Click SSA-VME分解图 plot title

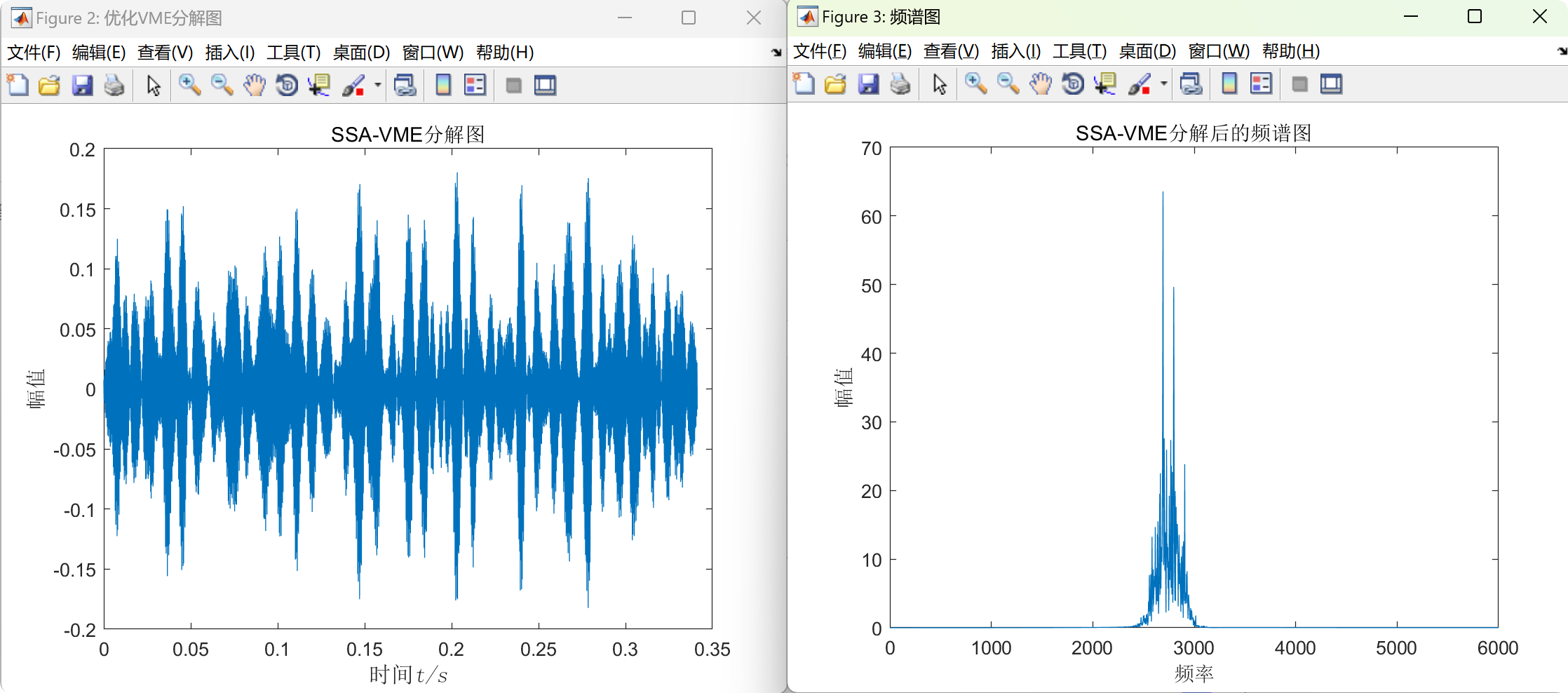[407, 134]
